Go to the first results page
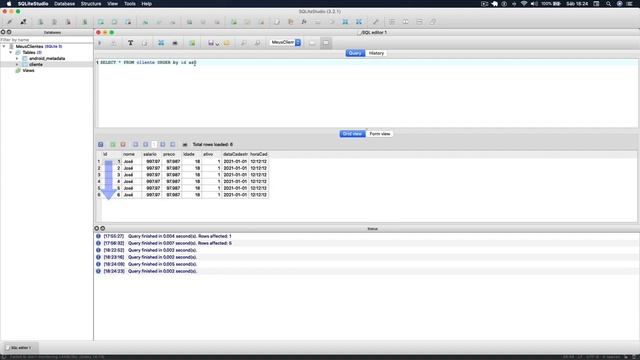 tap(136, 144)
